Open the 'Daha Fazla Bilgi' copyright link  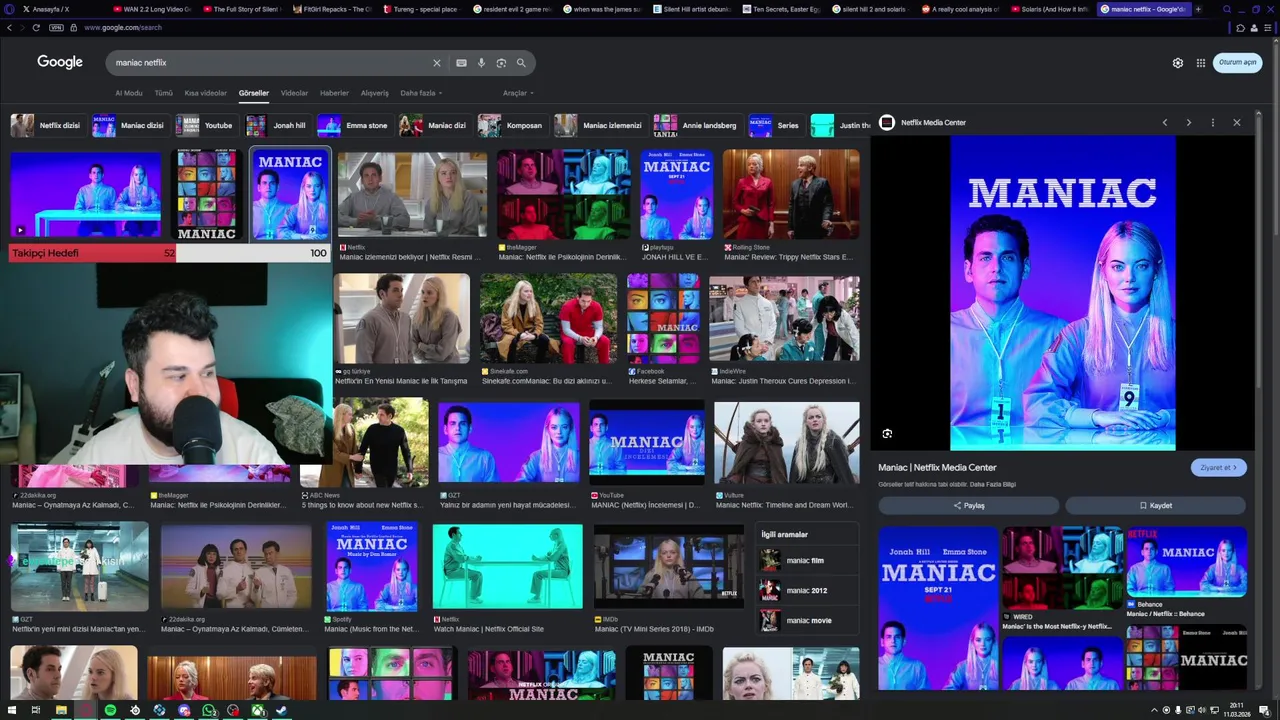[x=994, y=484]
